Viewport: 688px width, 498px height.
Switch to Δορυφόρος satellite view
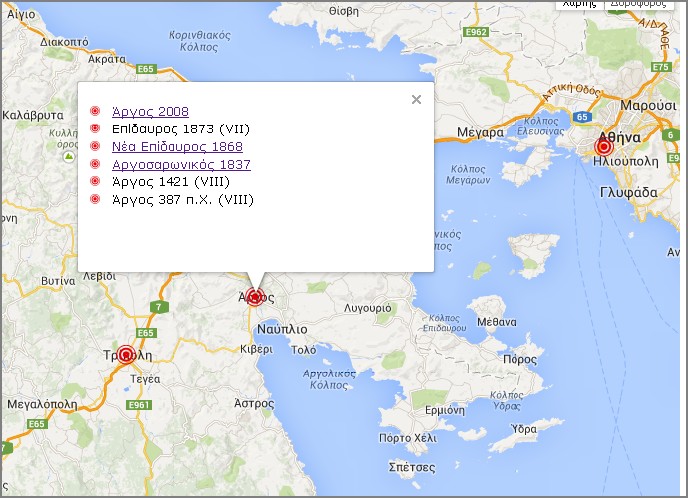[640, 4]
